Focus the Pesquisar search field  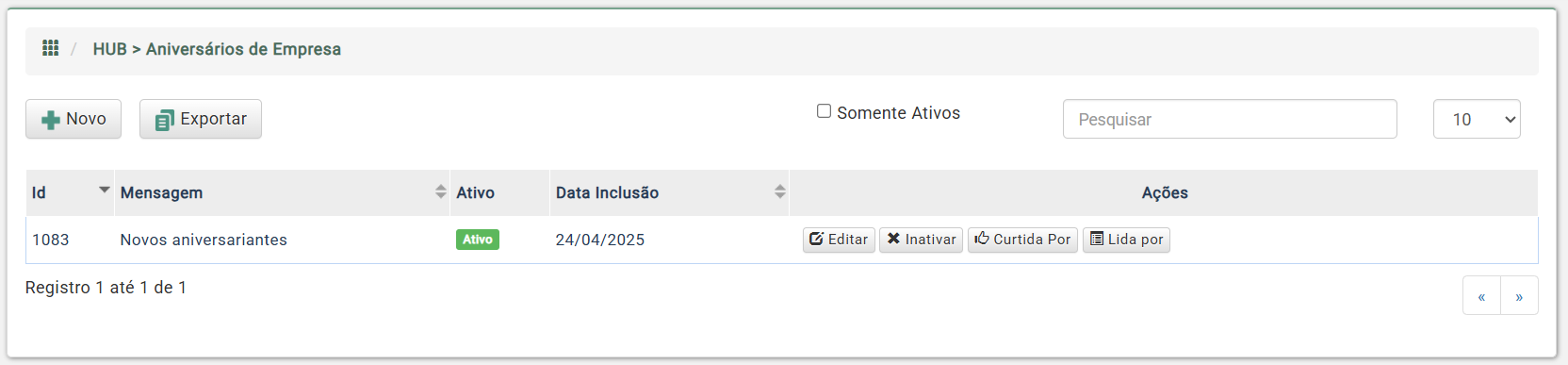pos(1230,119)
